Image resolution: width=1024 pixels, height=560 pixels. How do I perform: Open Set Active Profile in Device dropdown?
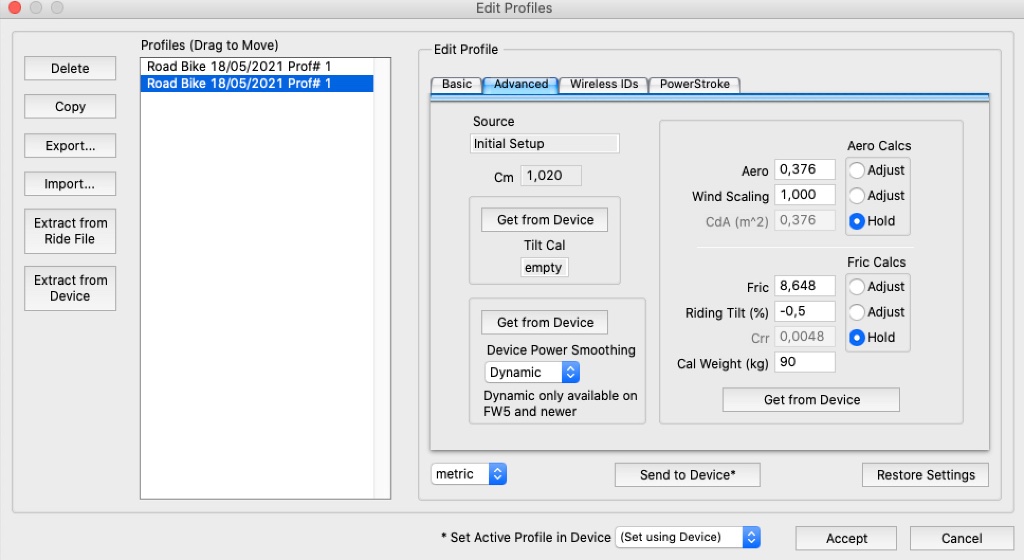[688, 537]
